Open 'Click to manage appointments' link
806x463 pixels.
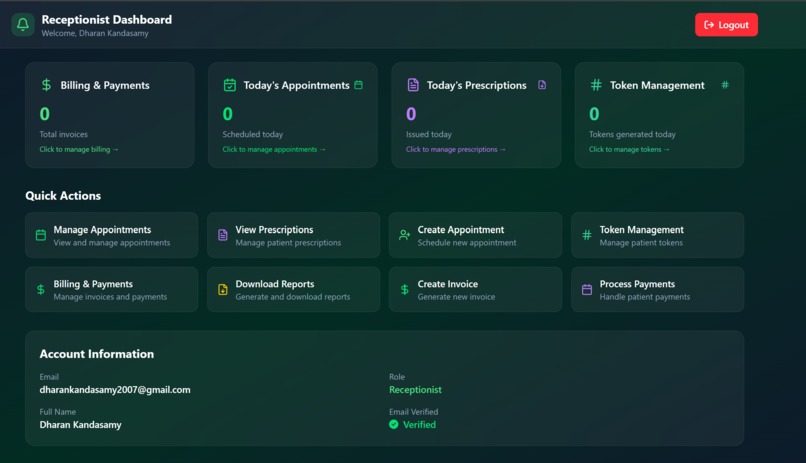coord(273,149)
